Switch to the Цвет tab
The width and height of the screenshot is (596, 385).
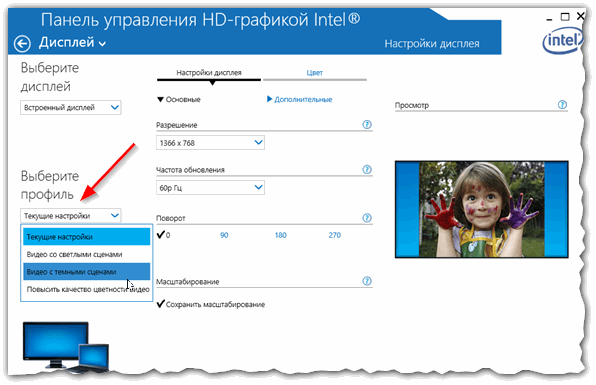pyautogui.click(x=315, y=73)
